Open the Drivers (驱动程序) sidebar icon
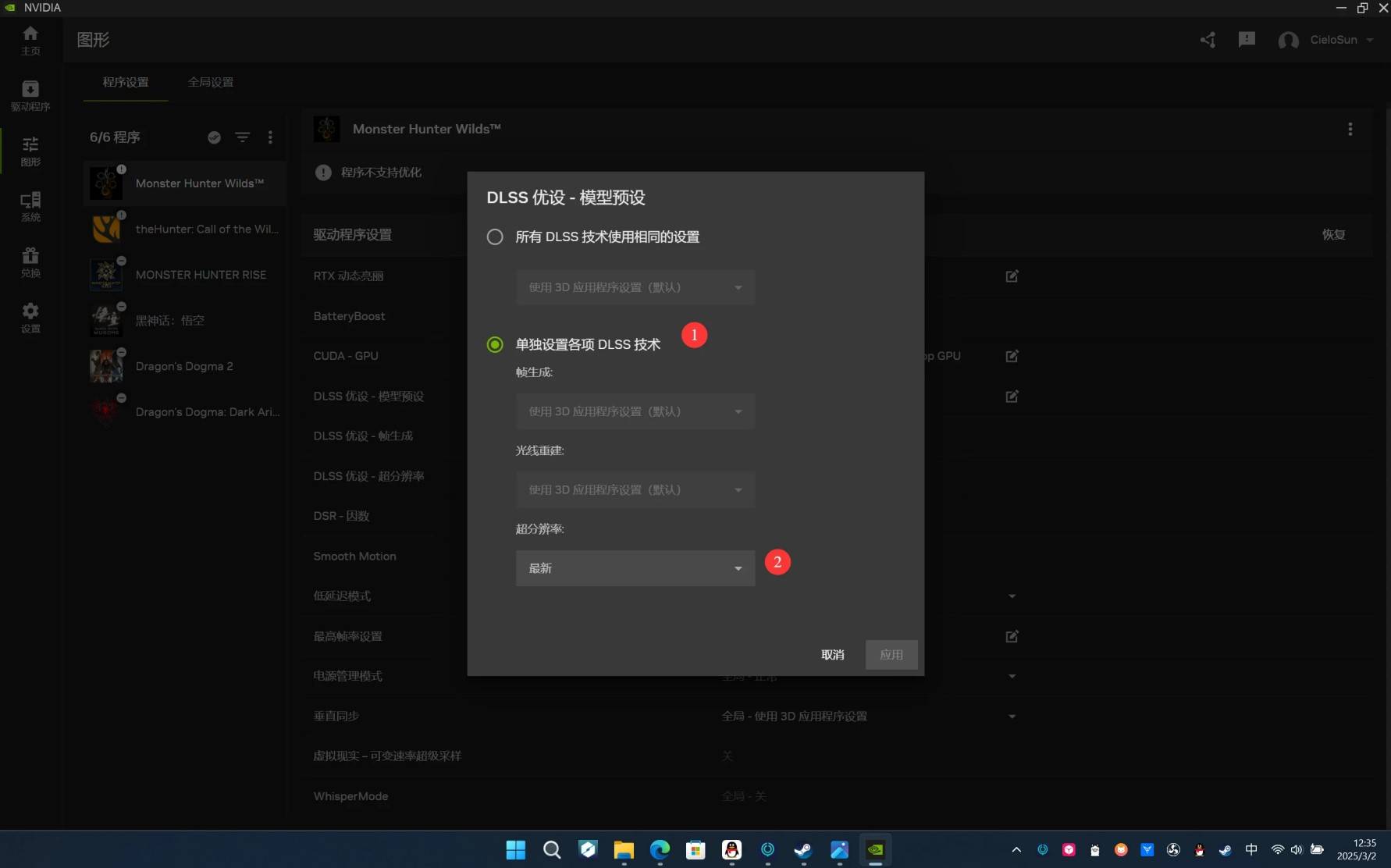1391x868 pixels. tap(30, 95)
